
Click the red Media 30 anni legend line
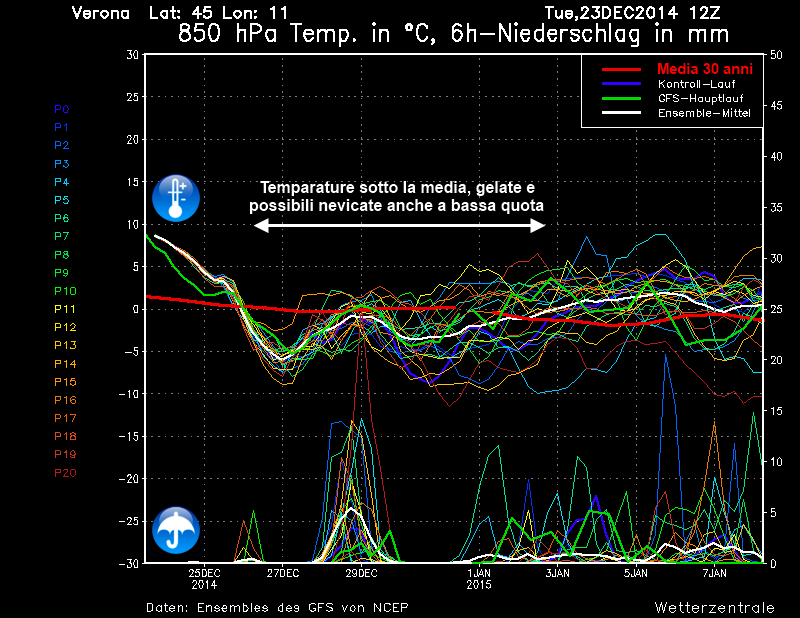pos(621,69)
